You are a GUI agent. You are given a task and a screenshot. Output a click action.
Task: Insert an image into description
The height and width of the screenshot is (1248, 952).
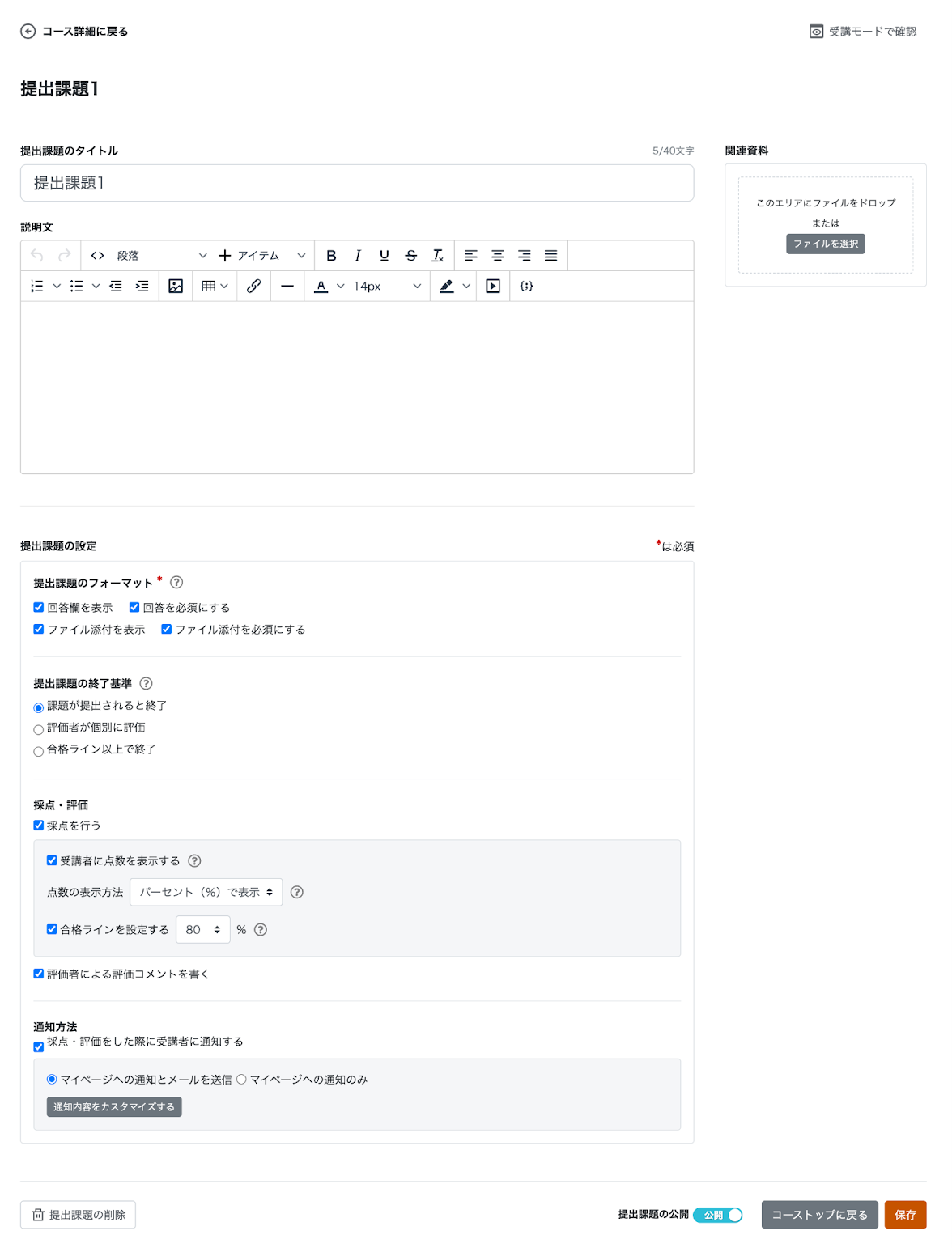[176, 287]
